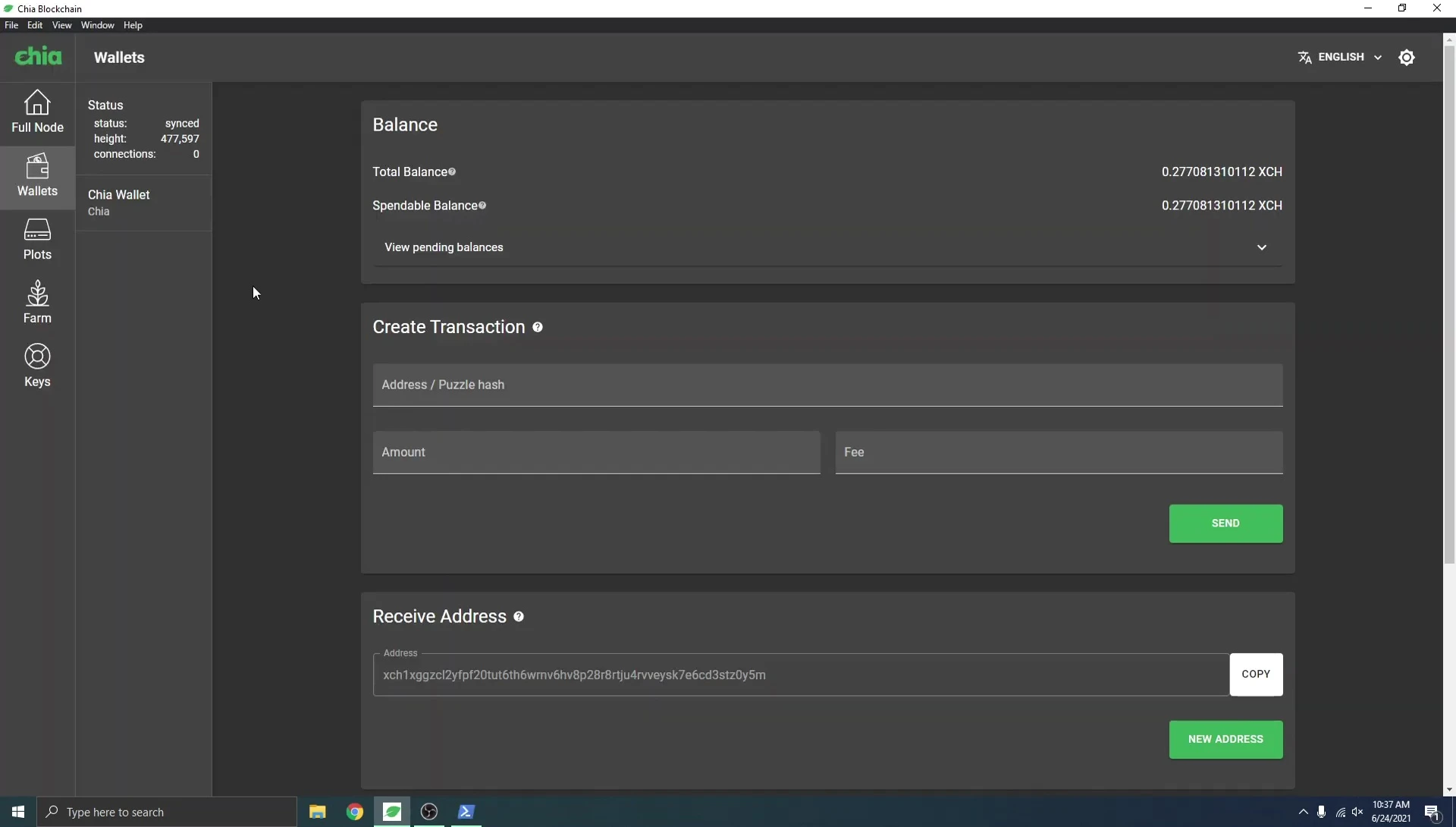
Task: Click the connections count value
Action: click(x=196, y=154)
